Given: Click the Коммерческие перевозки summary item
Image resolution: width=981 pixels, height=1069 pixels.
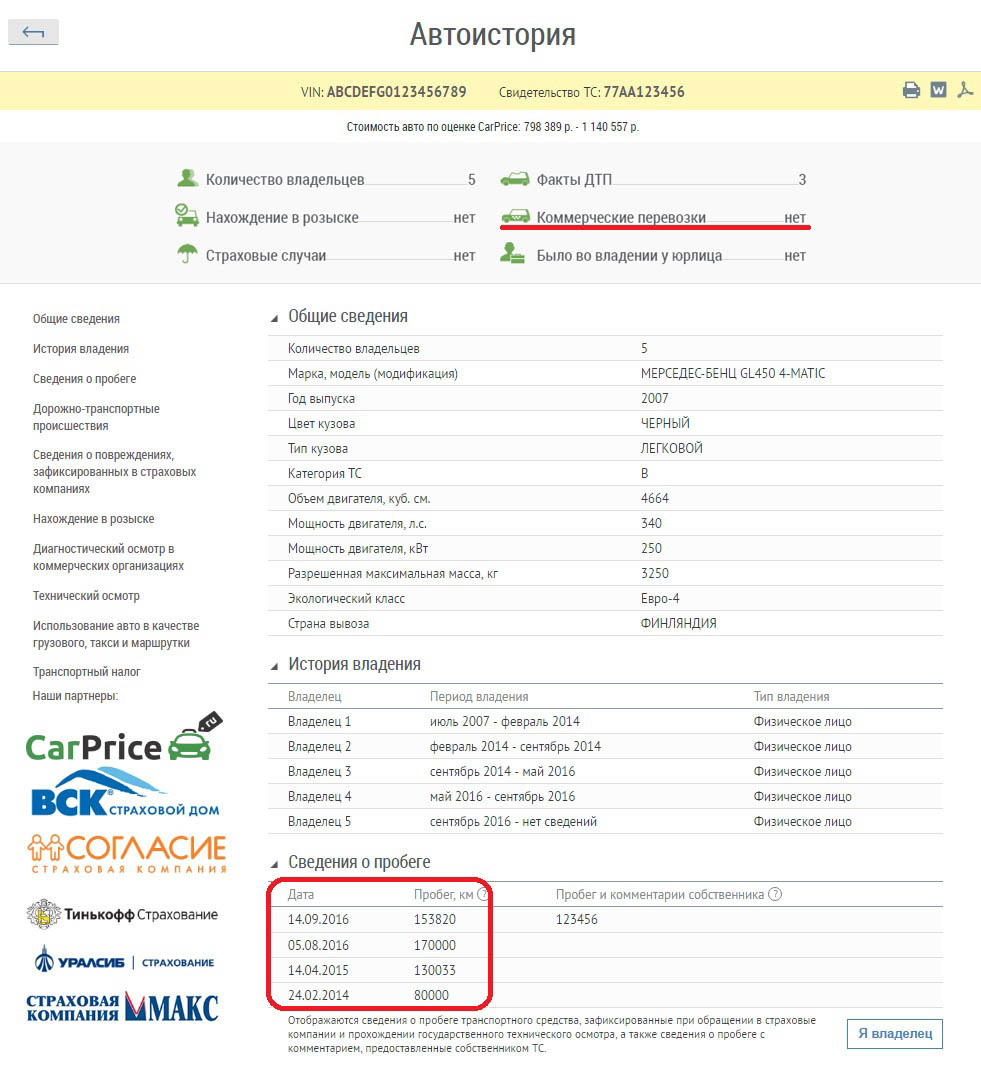Looking at the screenshot, I should (620, 217).
